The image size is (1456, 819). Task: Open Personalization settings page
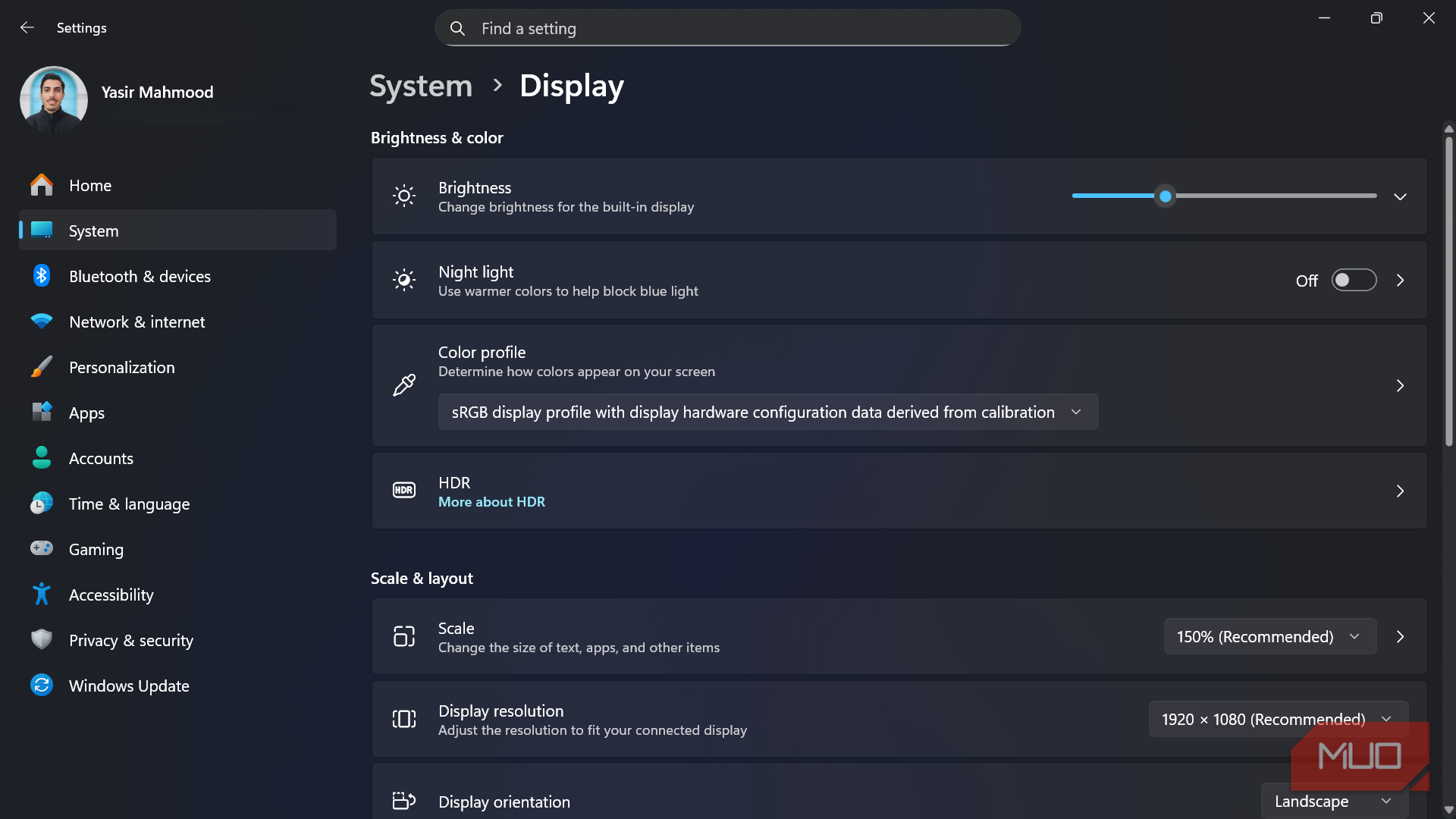click(x=177, y=367)
